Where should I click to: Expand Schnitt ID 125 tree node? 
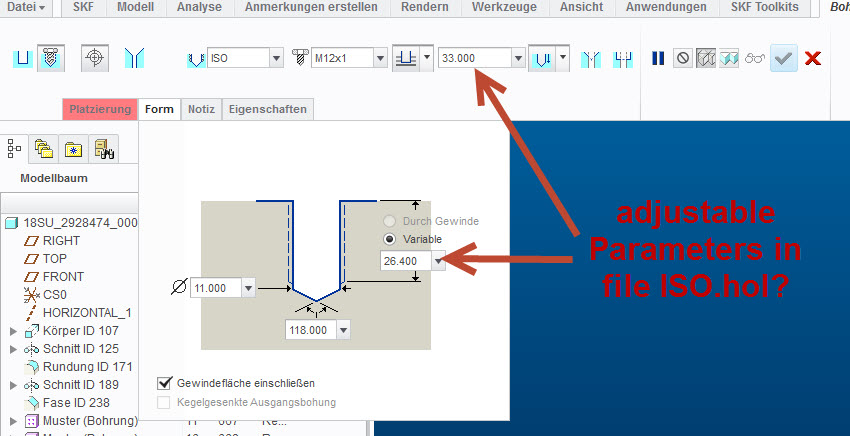(x=14, y=349)
